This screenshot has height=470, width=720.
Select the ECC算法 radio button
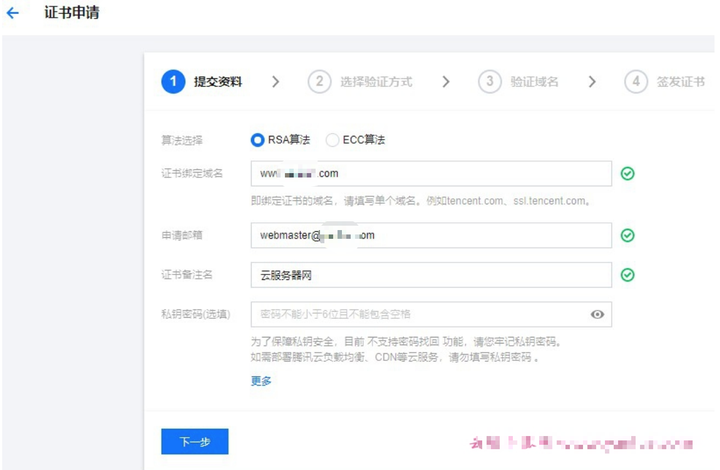coord(332,140)
